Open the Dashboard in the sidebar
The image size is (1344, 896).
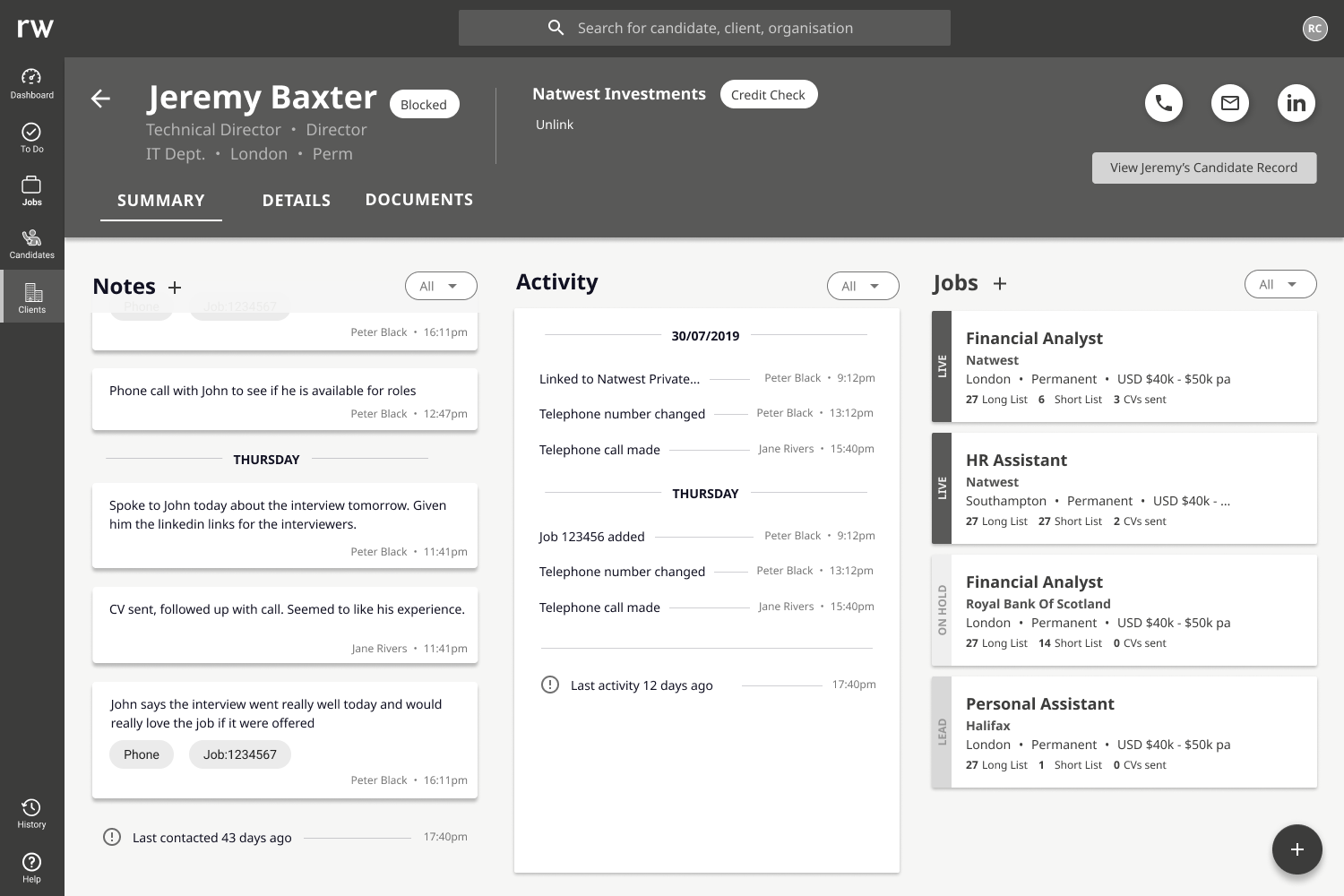pyautogui.click(x=31, y=83)
